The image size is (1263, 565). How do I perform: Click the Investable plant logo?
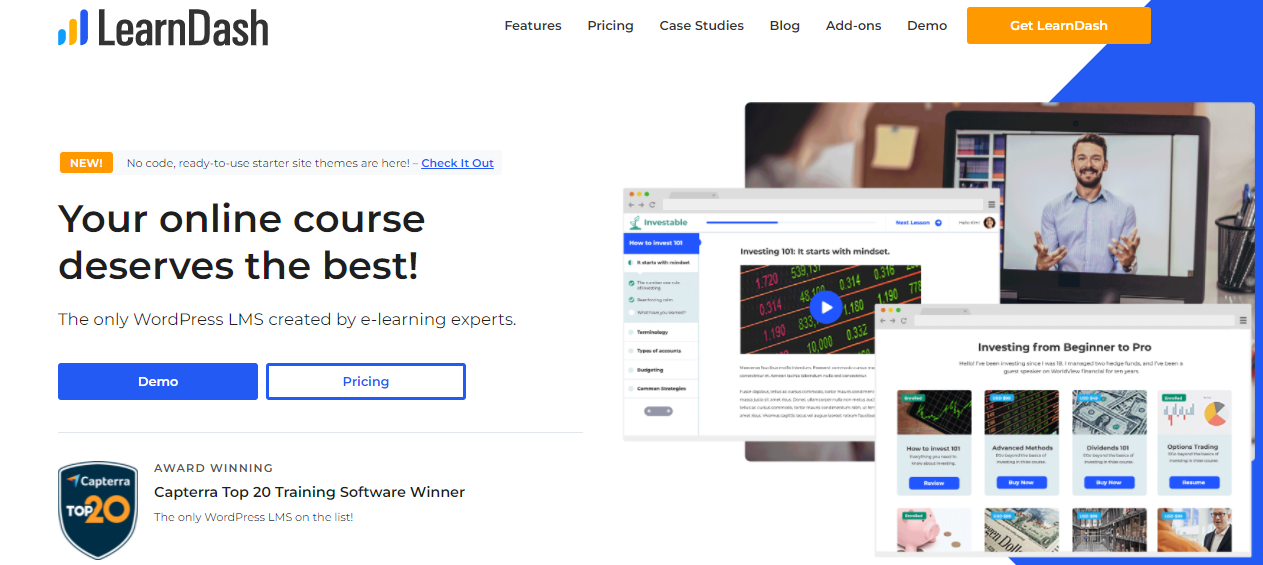click(x=634, y=222)
